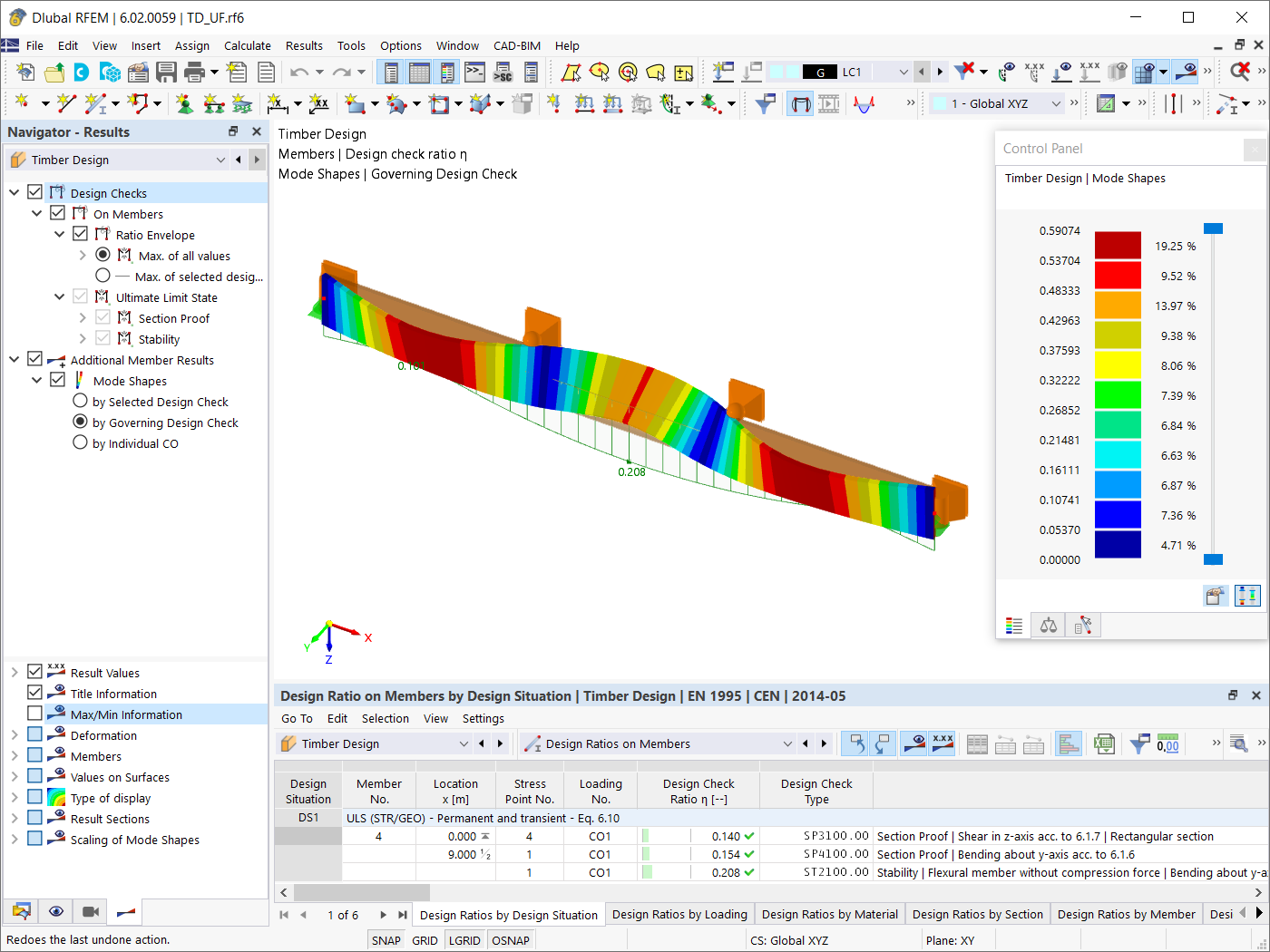Export table to Excel icon
This screenshot has height=952, width=1270.
[x=1104, y=744]
